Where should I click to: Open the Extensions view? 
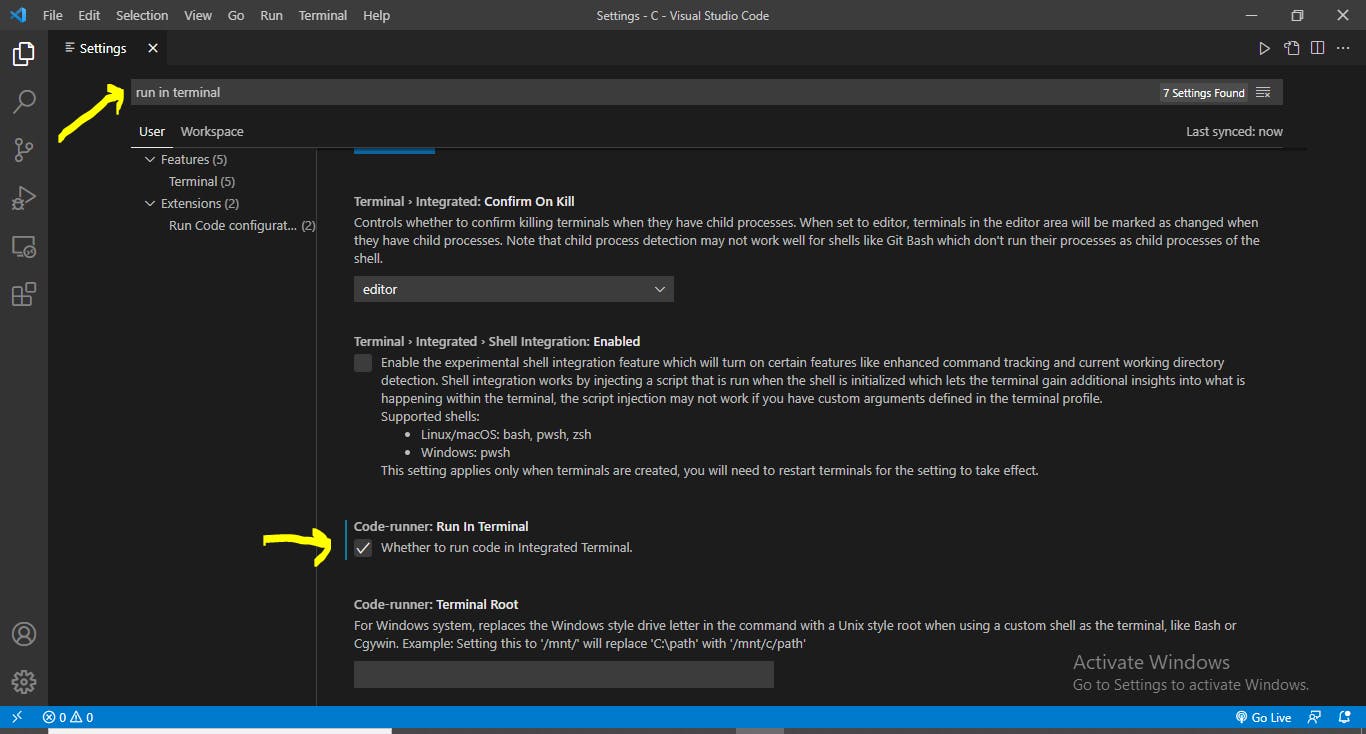[24, 294]
